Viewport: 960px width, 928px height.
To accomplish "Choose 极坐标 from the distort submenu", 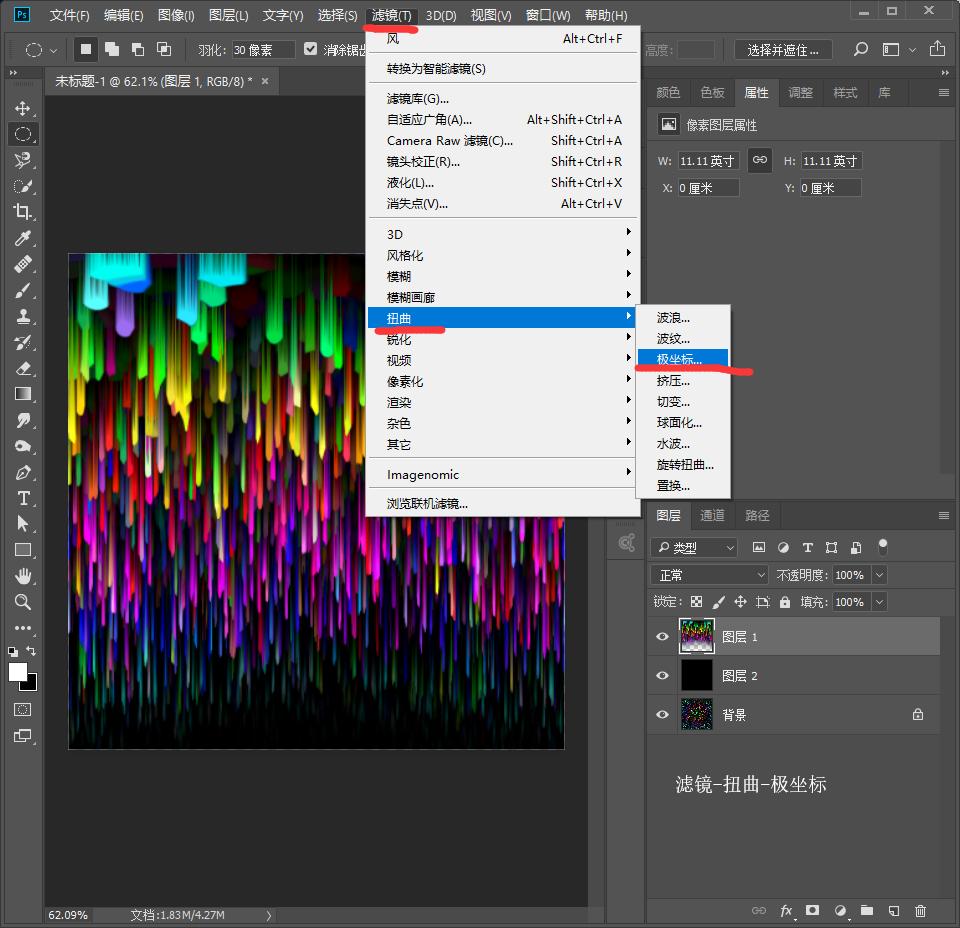I will point(679,359).
